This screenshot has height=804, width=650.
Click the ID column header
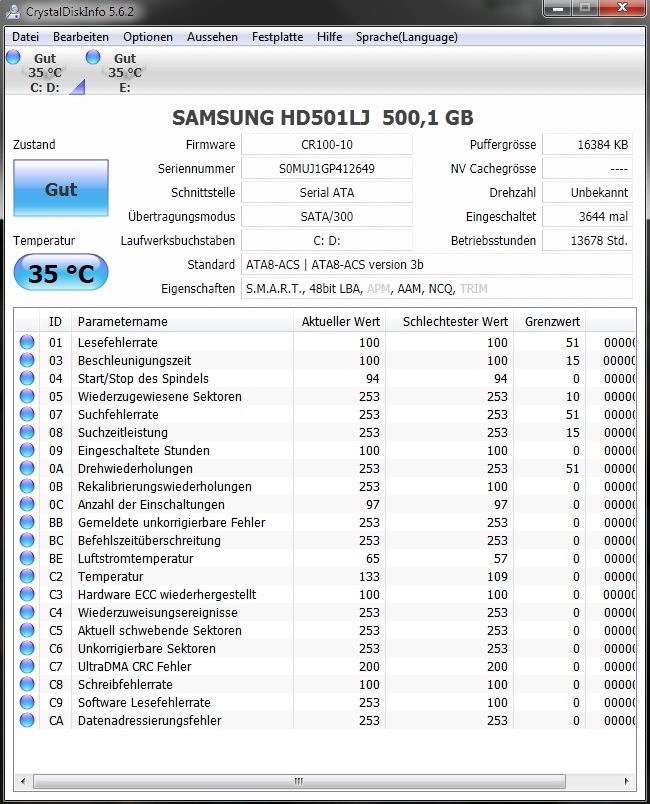(55, 321)
